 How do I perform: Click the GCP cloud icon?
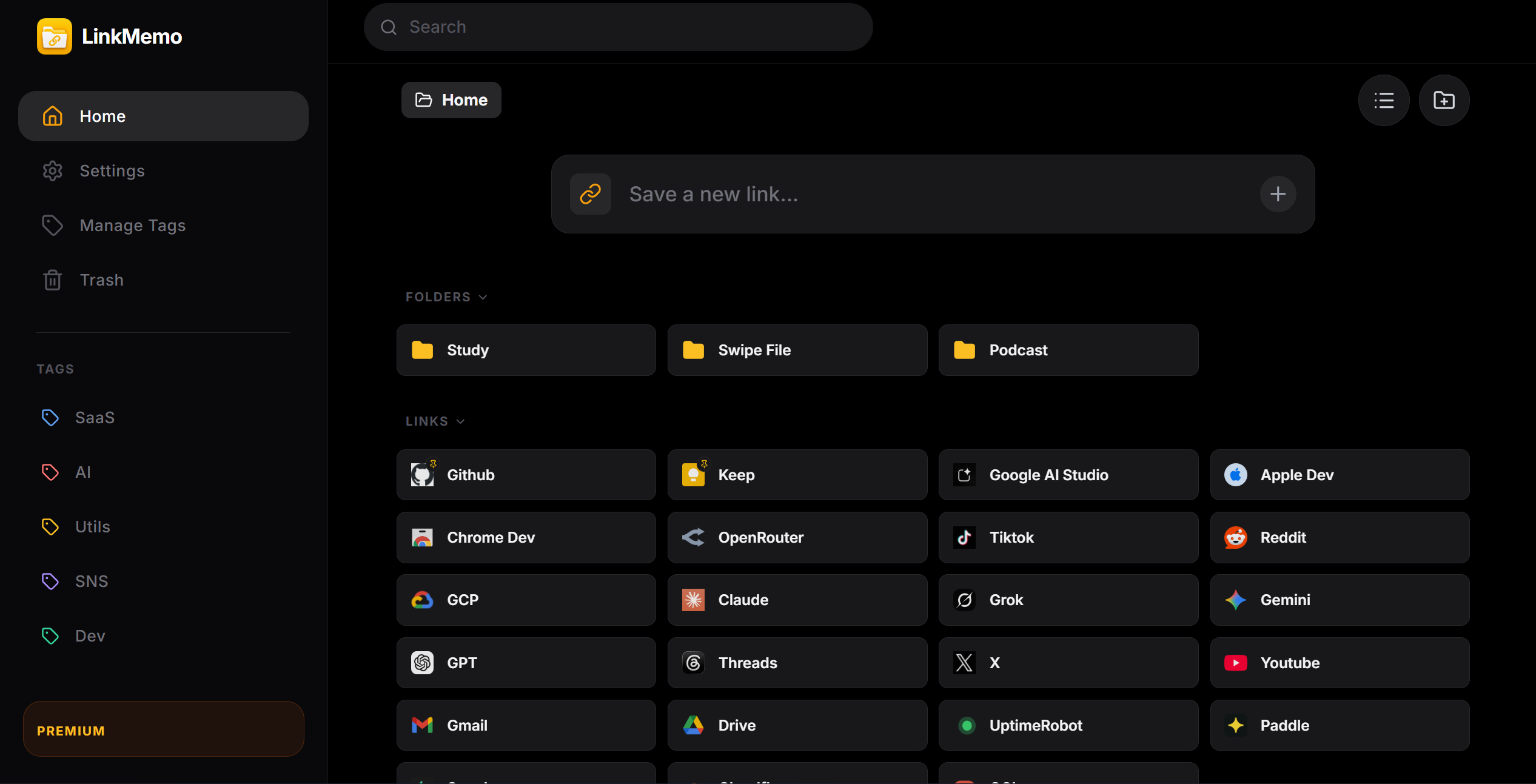[422, 600]
